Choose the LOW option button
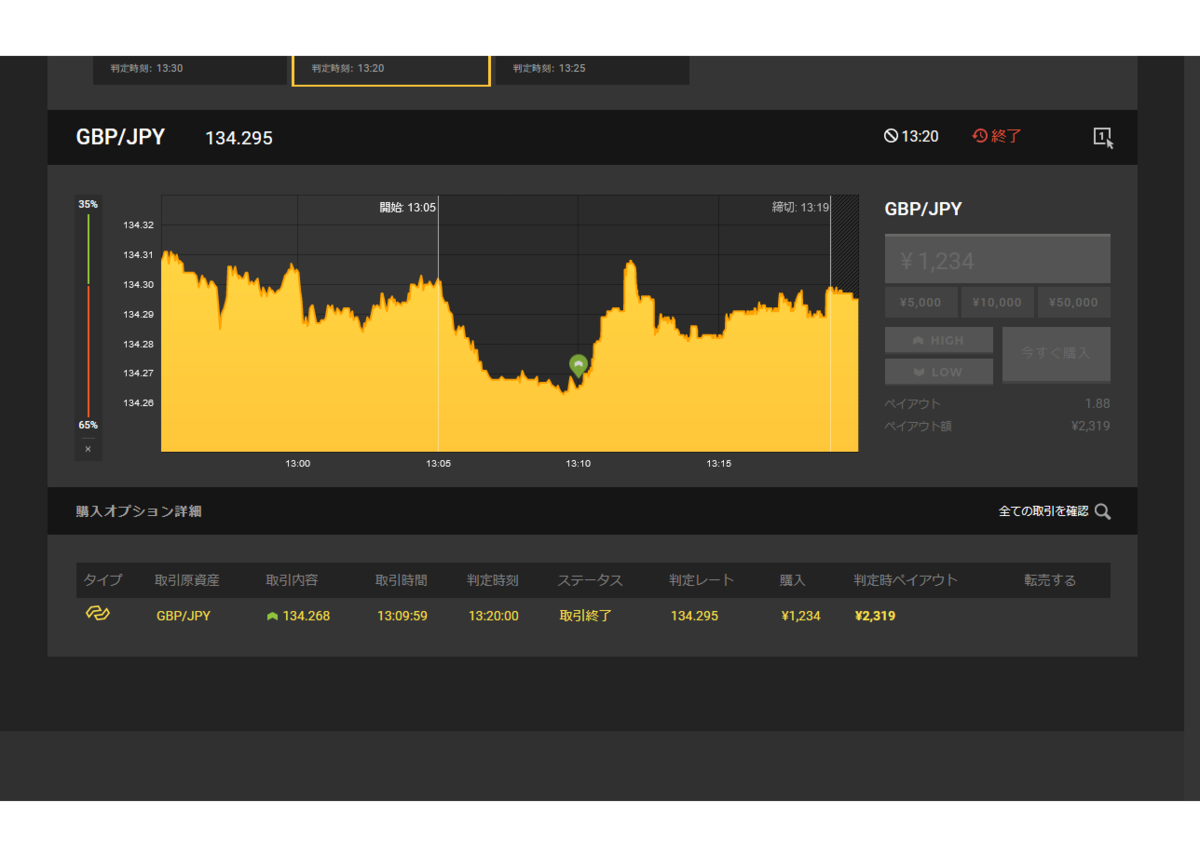The image size is (1200, 856). tap(939, 371)
